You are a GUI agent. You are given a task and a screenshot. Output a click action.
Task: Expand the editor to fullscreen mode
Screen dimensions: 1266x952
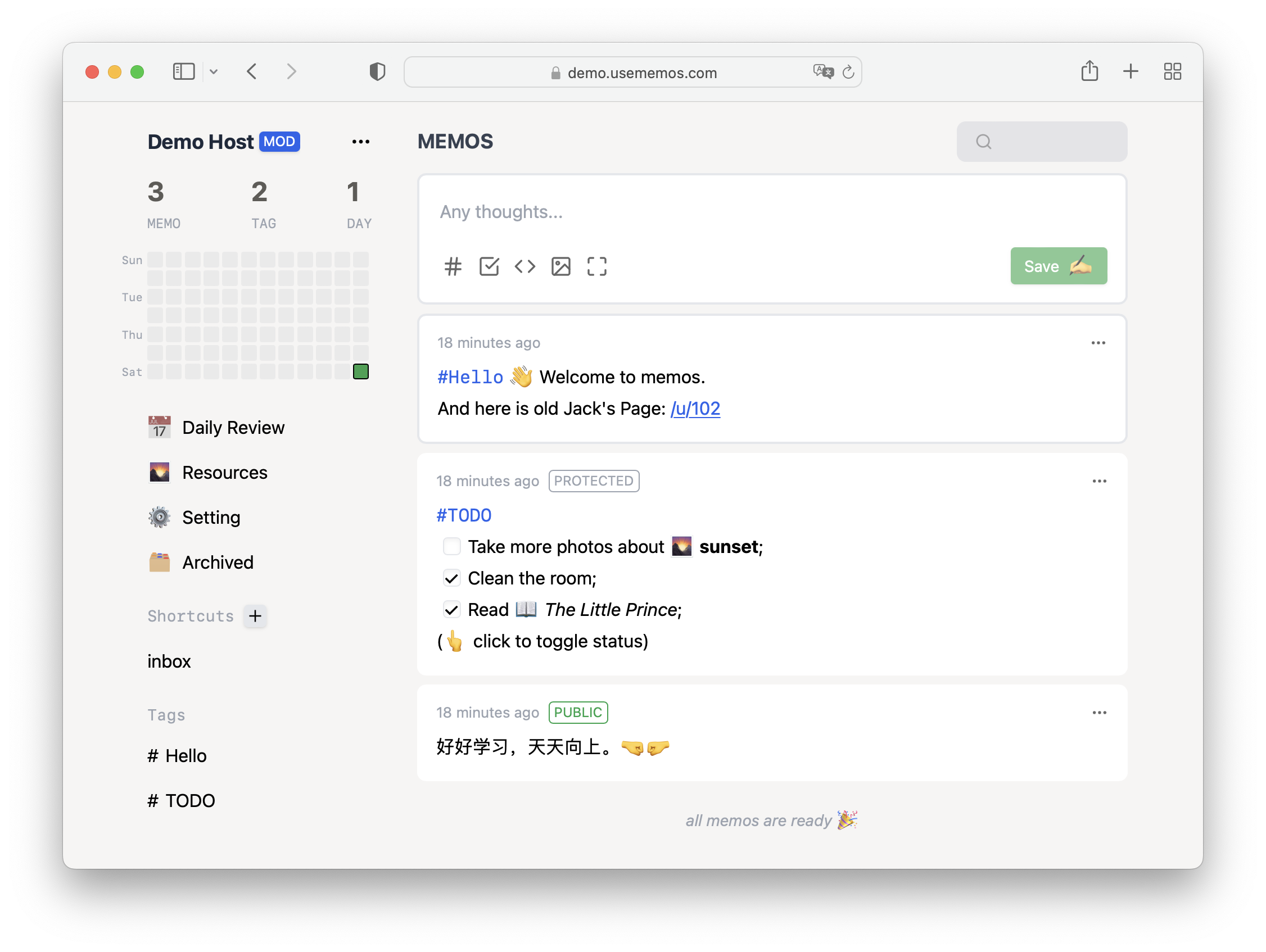click(596, 266)
